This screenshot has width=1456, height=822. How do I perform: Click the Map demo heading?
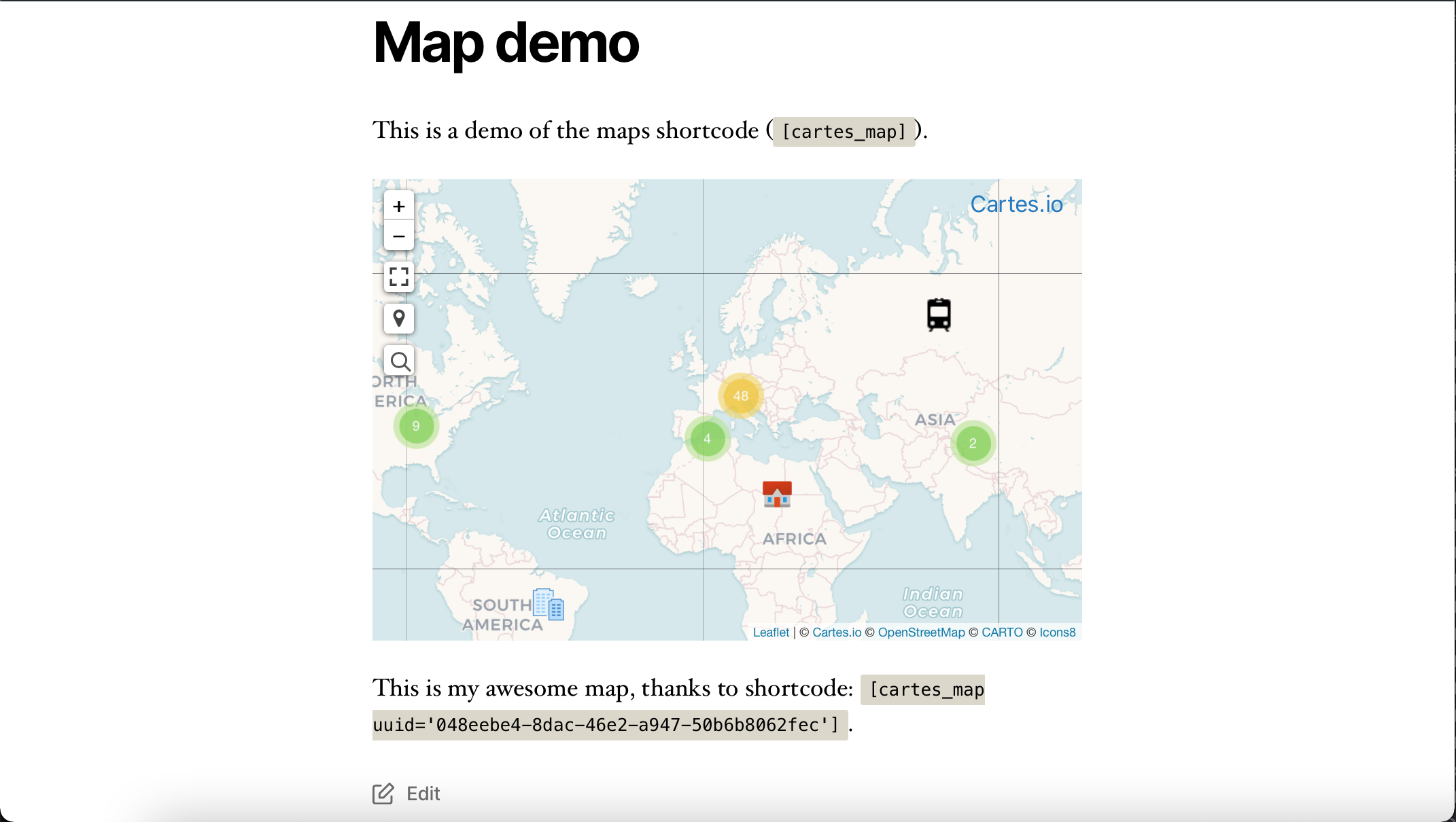[506, 43]
